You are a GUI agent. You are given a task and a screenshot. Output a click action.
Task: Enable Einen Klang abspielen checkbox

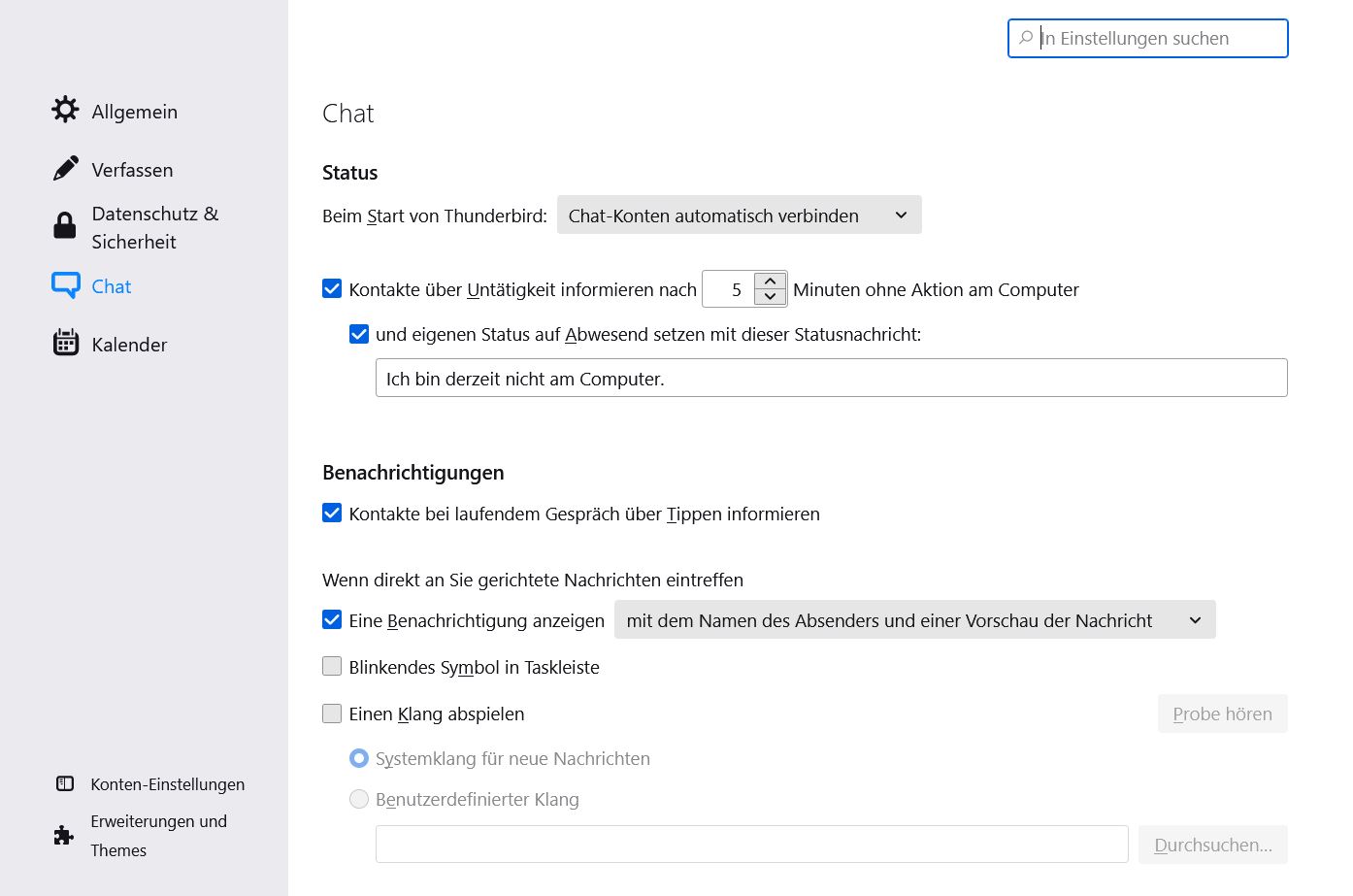tap(332, 713)
